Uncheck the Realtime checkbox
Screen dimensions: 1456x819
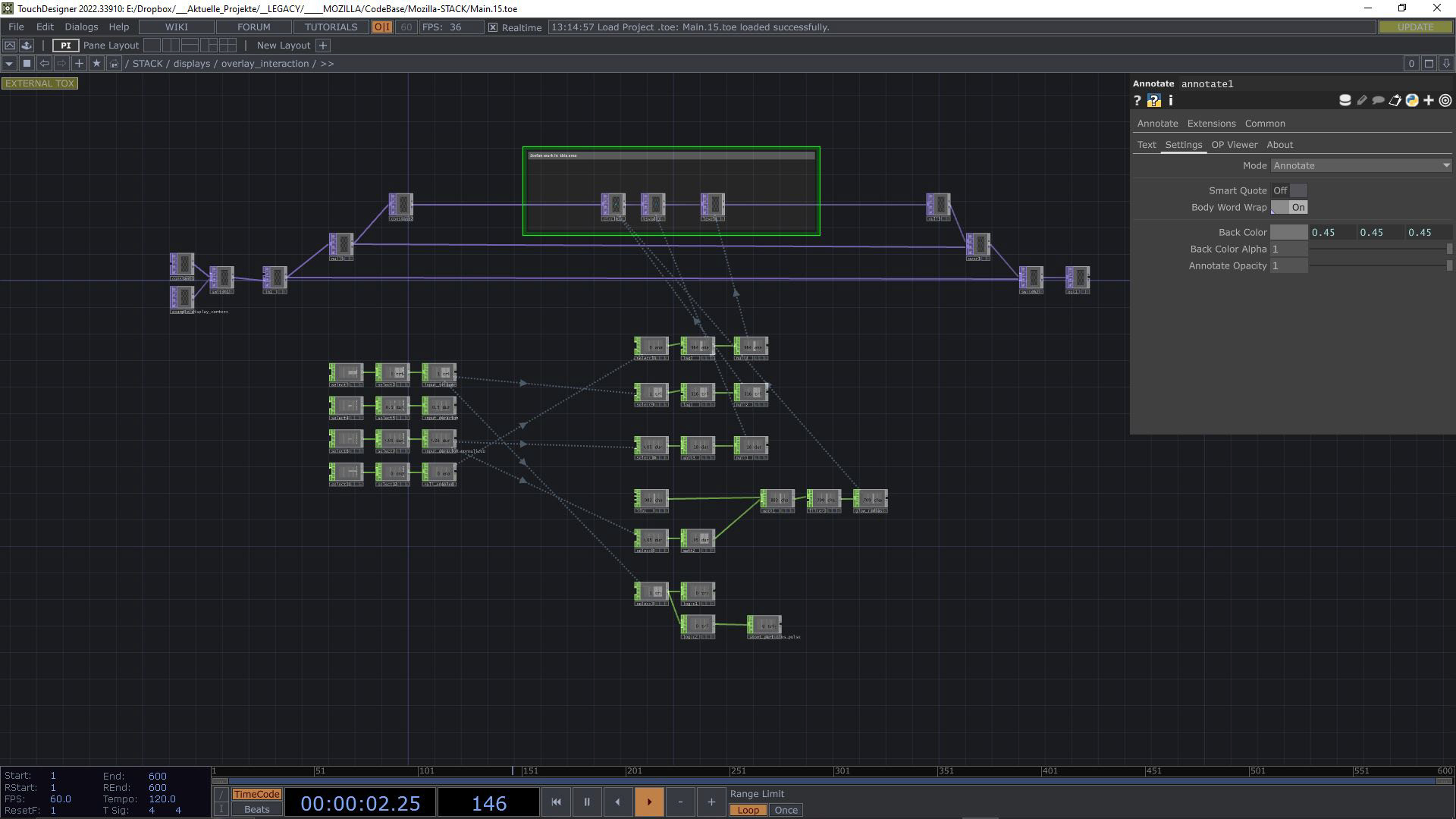tap(493, 27)
